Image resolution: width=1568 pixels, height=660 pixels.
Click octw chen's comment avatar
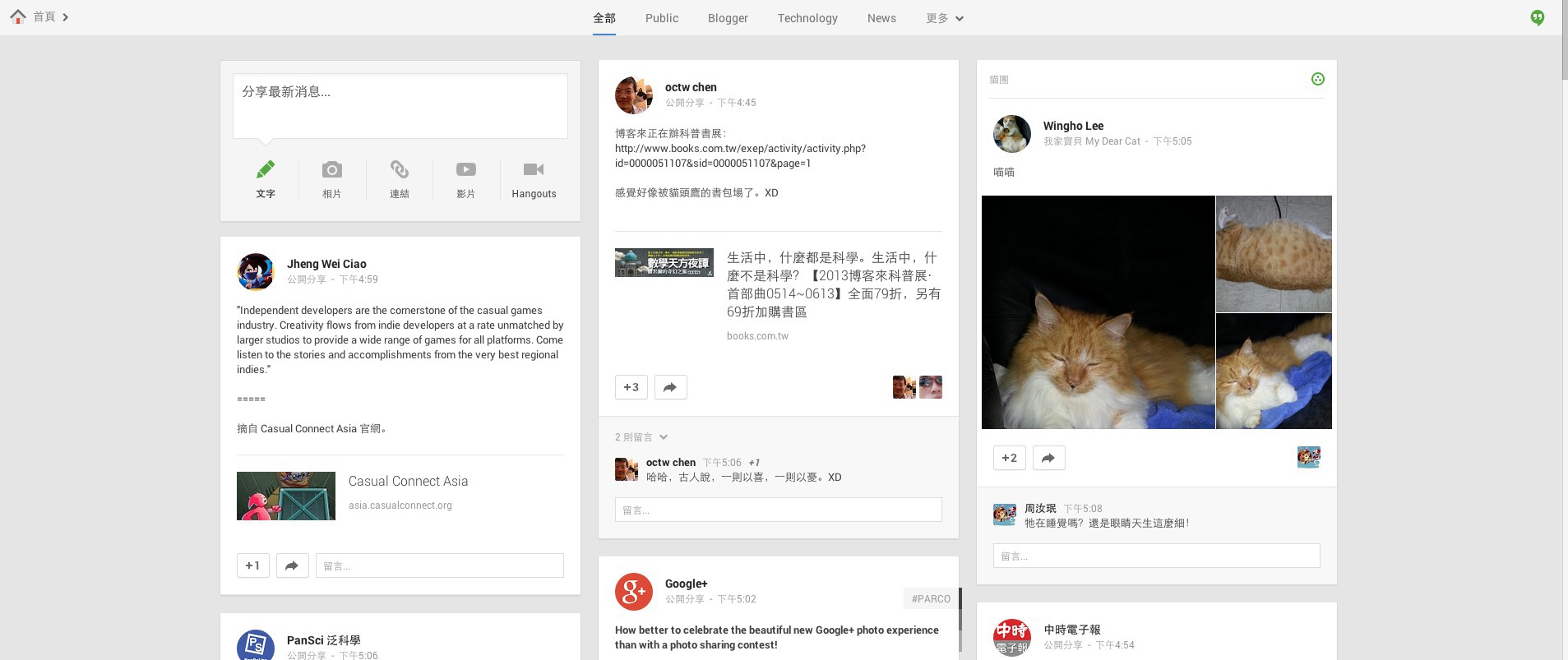point(627,469)
